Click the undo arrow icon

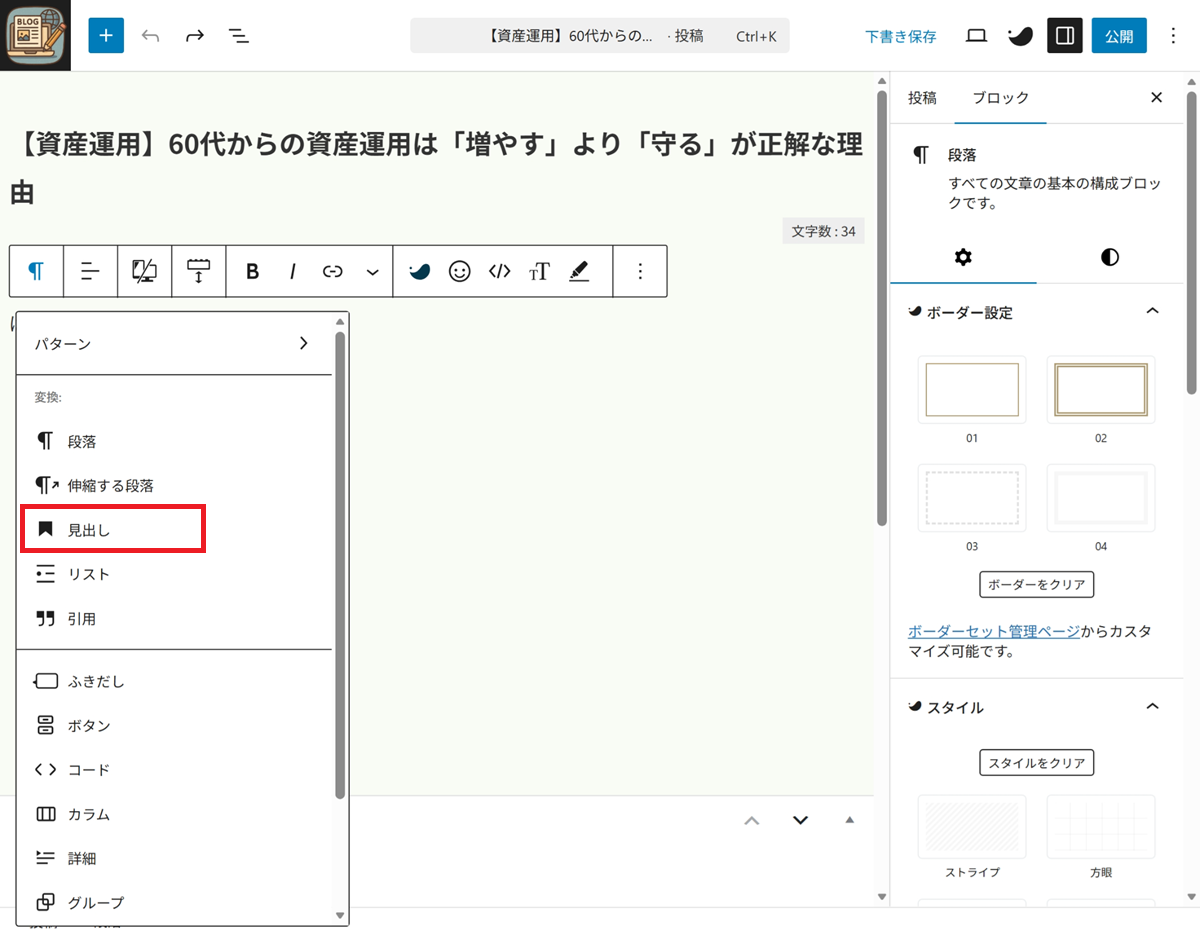[151, 36]
